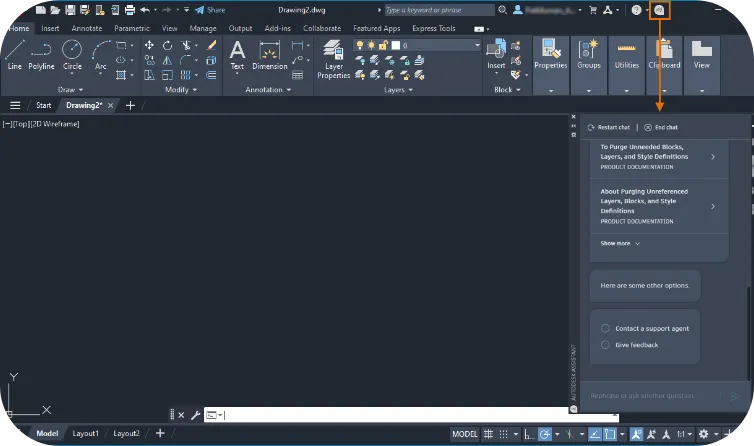Viewport: 754px width, 446px height.
Task: Select the Arc tool
Action: (101, 54)
